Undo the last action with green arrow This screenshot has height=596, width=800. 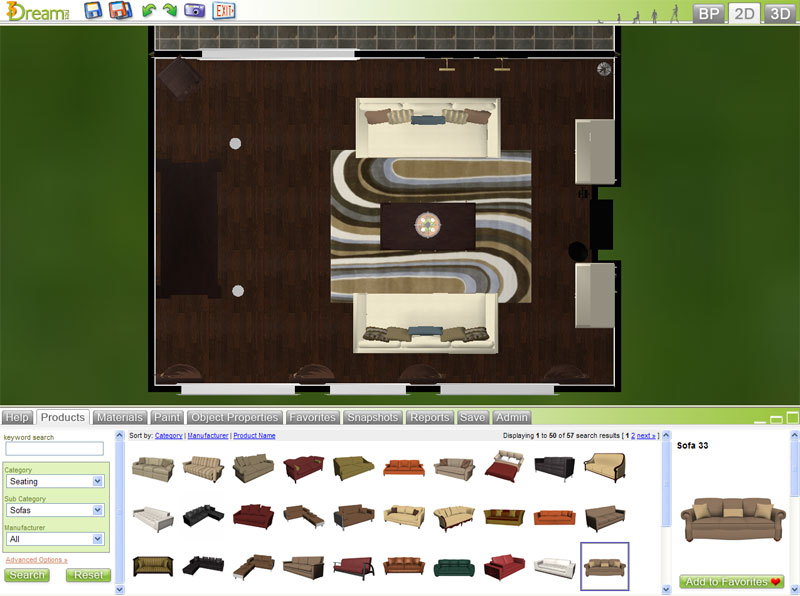[149, 11]
